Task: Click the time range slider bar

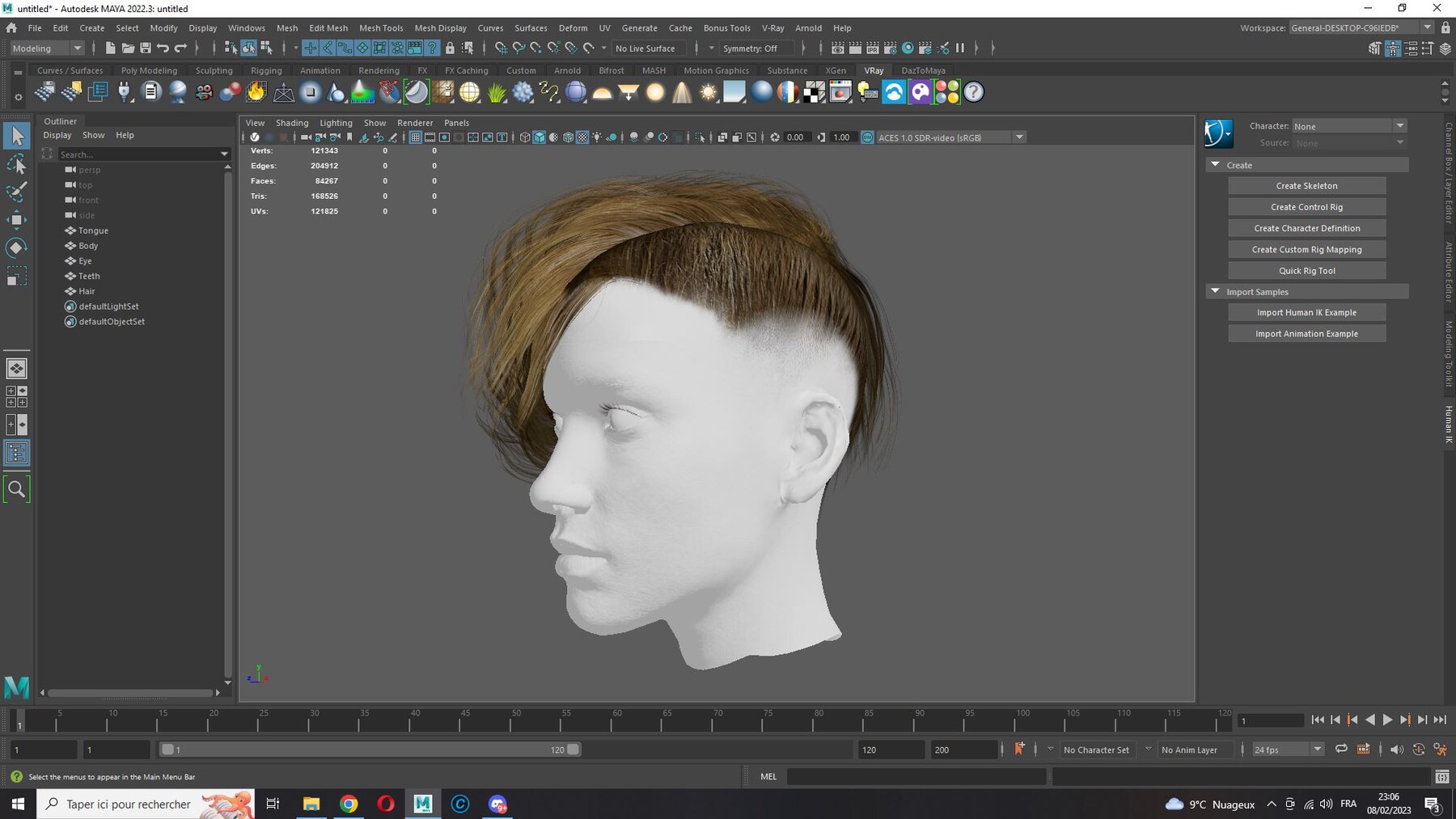Action: tap(368, 749)
